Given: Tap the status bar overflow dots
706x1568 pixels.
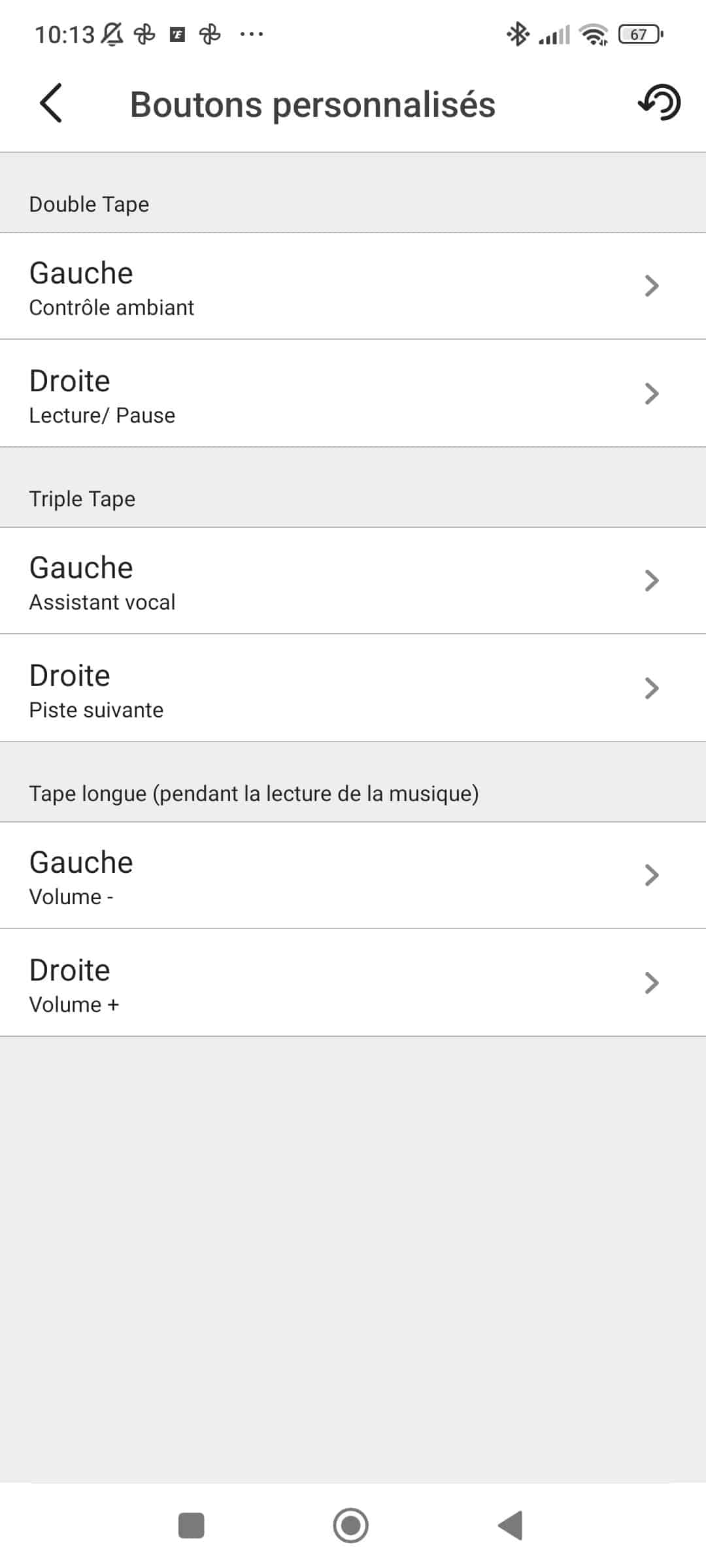Looking at the screenshot, I should coord(252,34).
